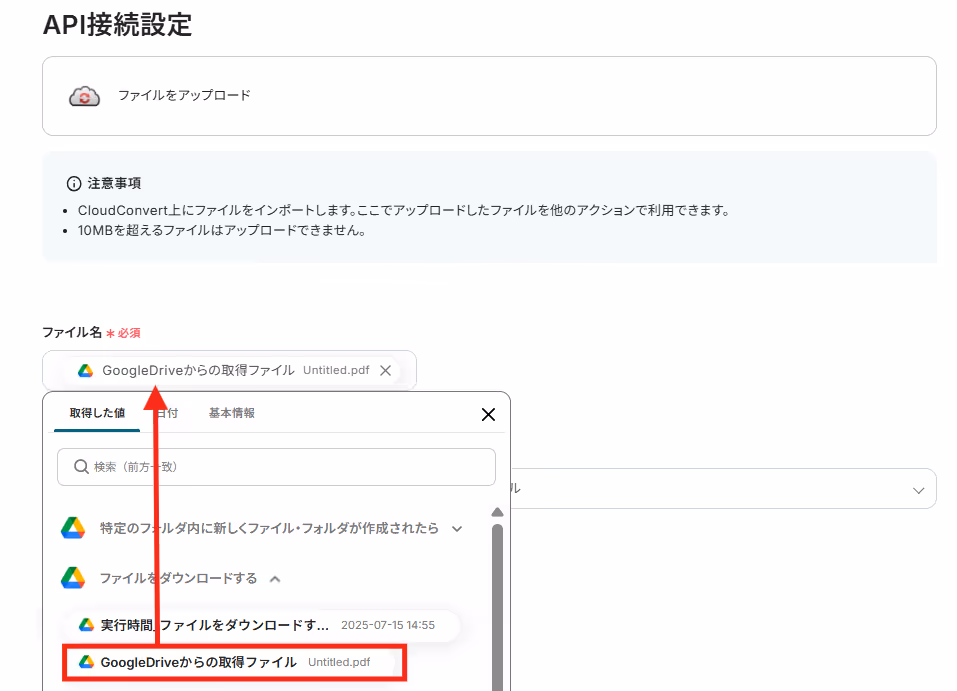Switch to the 日付 tab

coord(167,413)
